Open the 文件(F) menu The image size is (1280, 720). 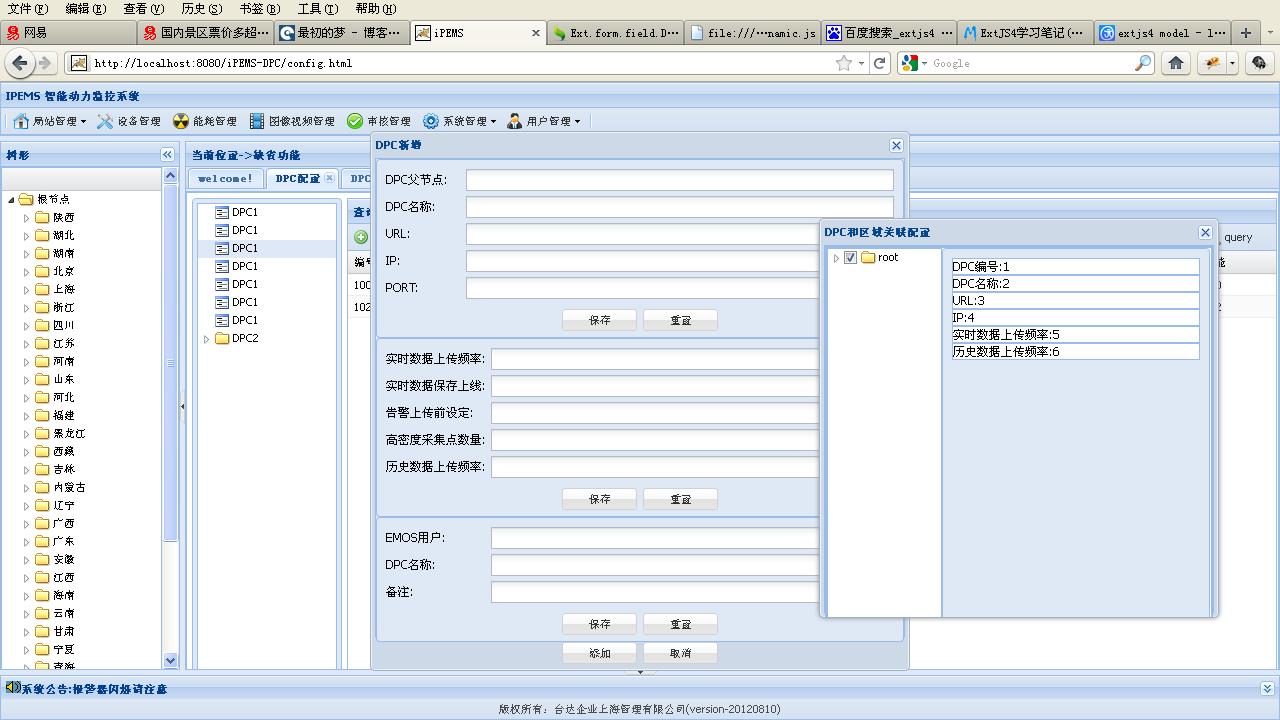(x=27, y=8)
